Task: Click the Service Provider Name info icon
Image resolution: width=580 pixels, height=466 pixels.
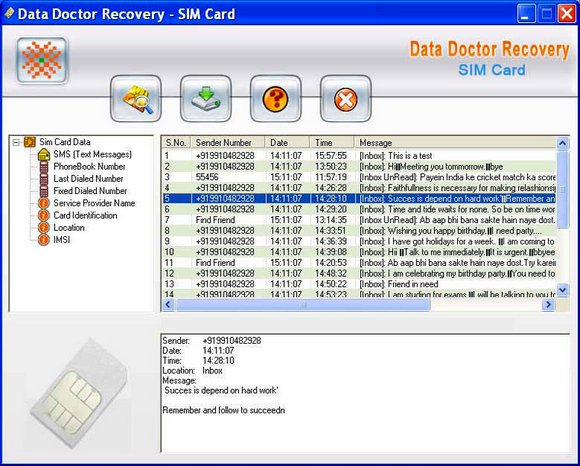Action: coord(44,203)
